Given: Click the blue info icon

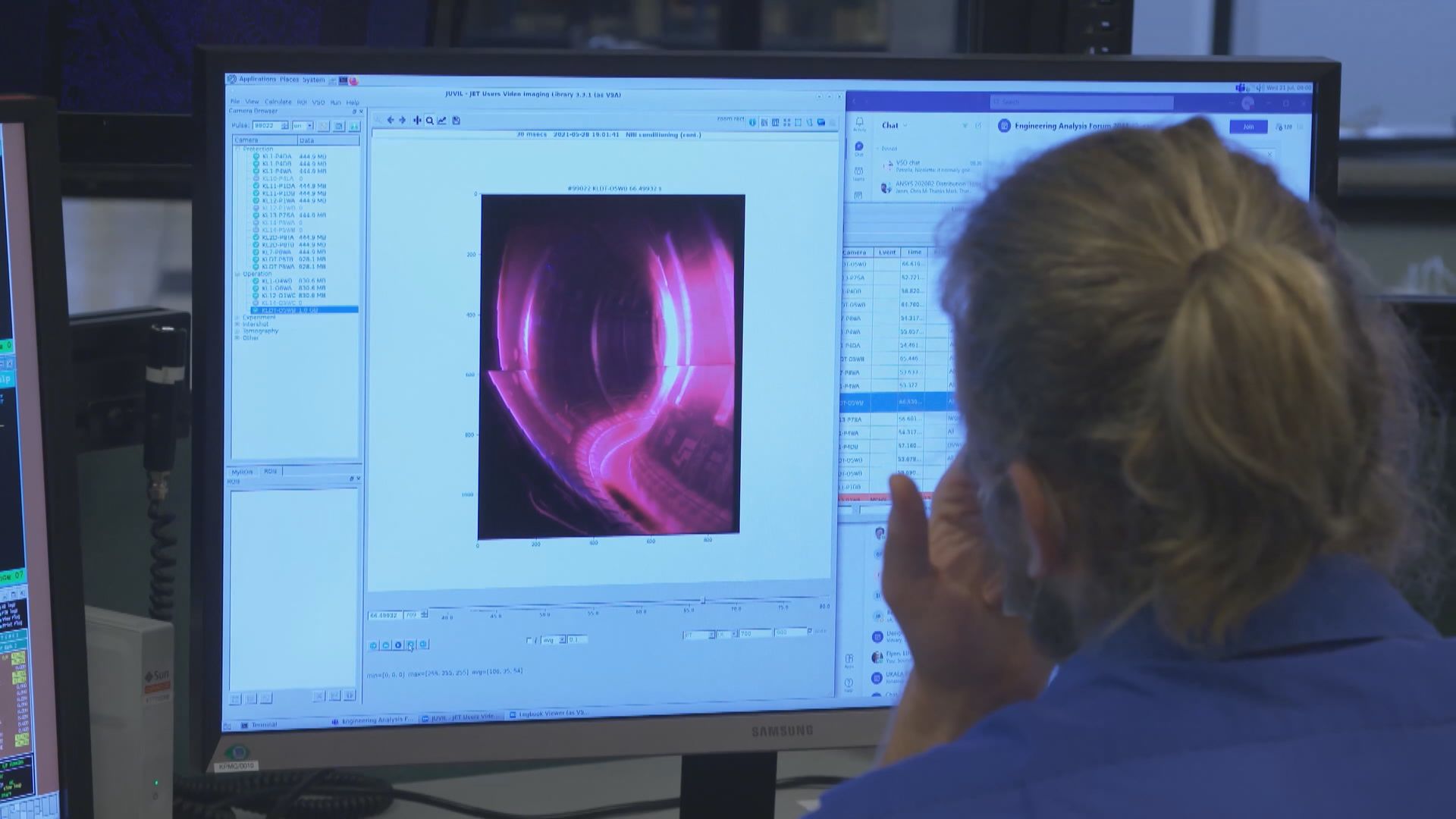Looking at the screenshot, I should click(752, 122).
